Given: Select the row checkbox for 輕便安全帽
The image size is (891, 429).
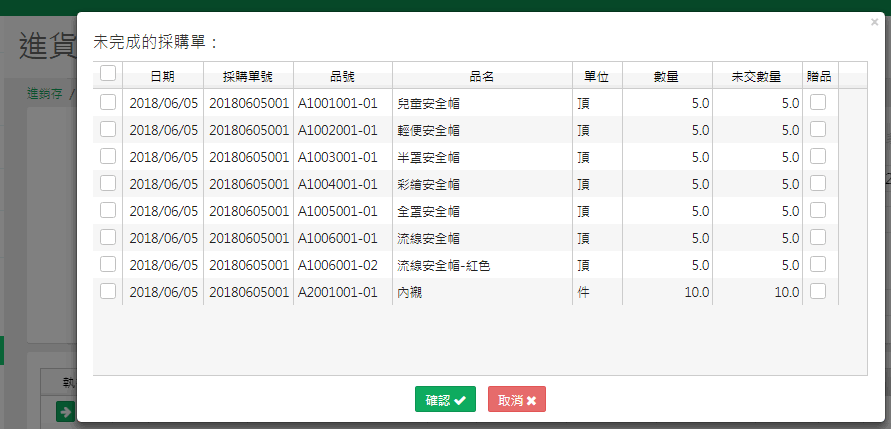Looking at the screenshot, I should 108,129.
